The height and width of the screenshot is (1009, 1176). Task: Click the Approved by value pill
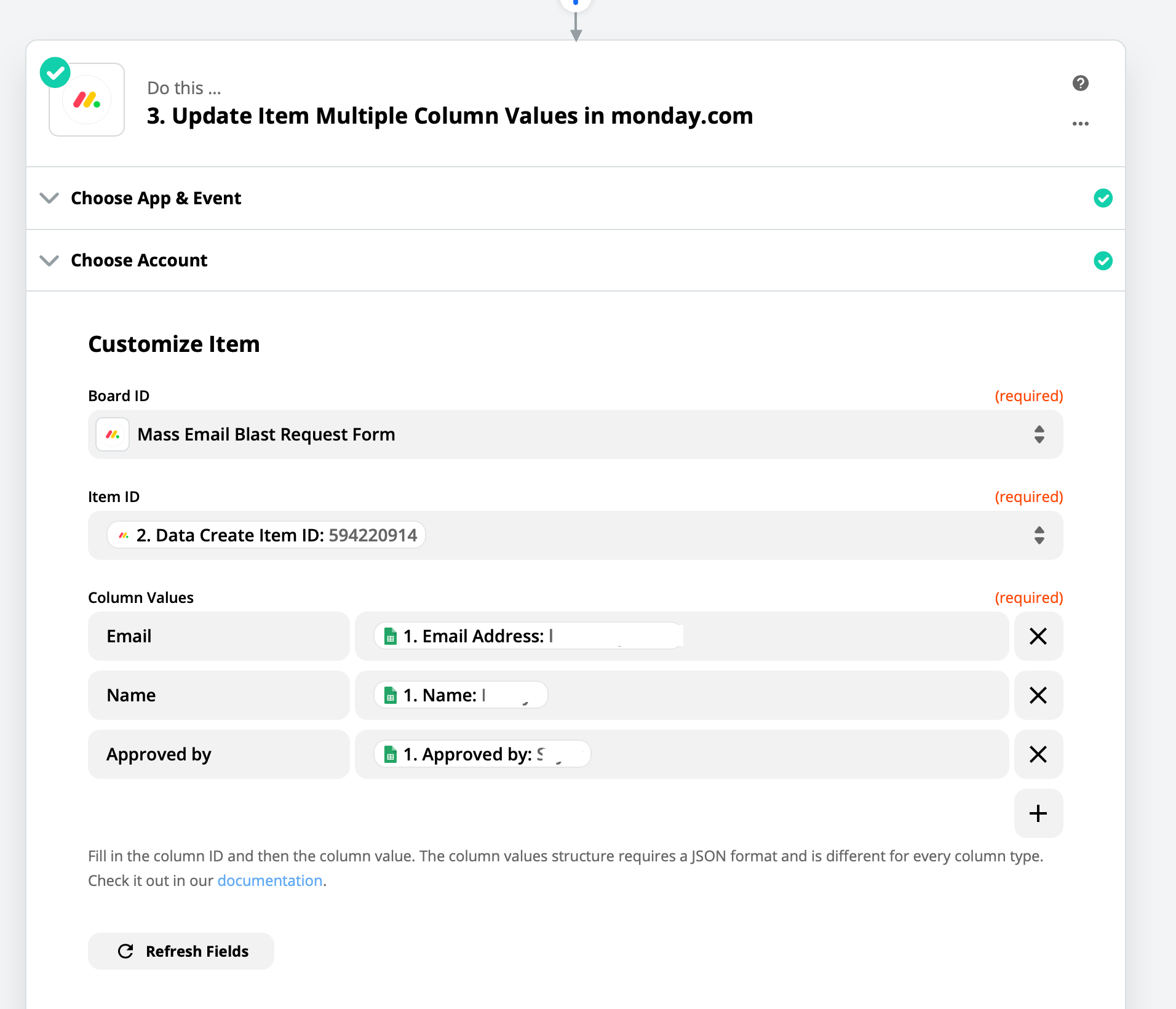click(x=482, y=754)
